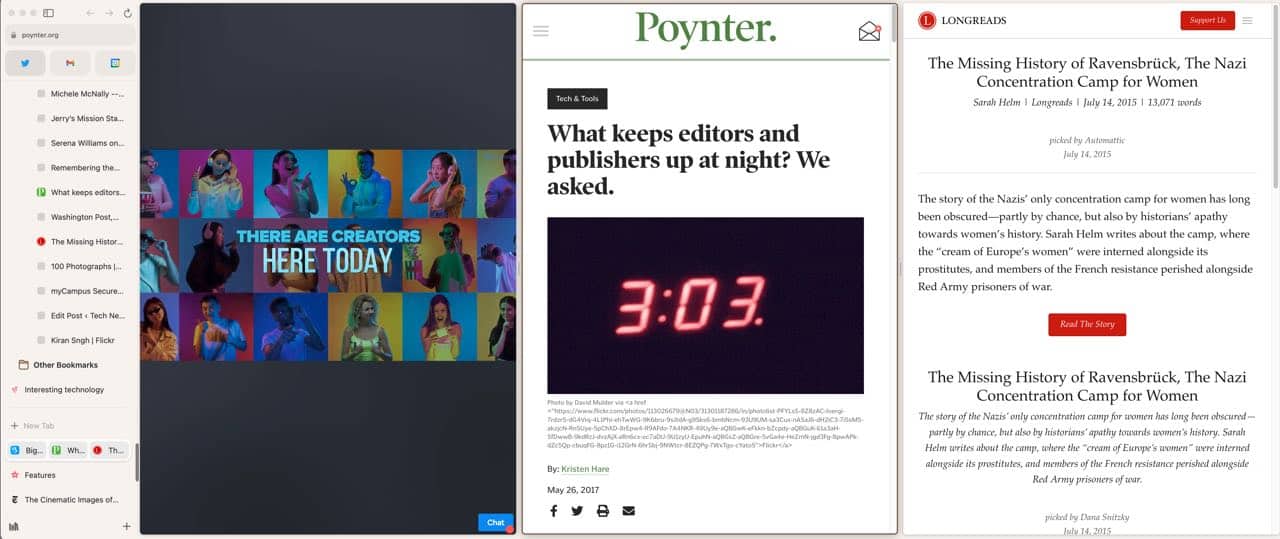1280x539 pixels.
Task: Open the Kristen Hare author link
Action: [x=585, y=469]
